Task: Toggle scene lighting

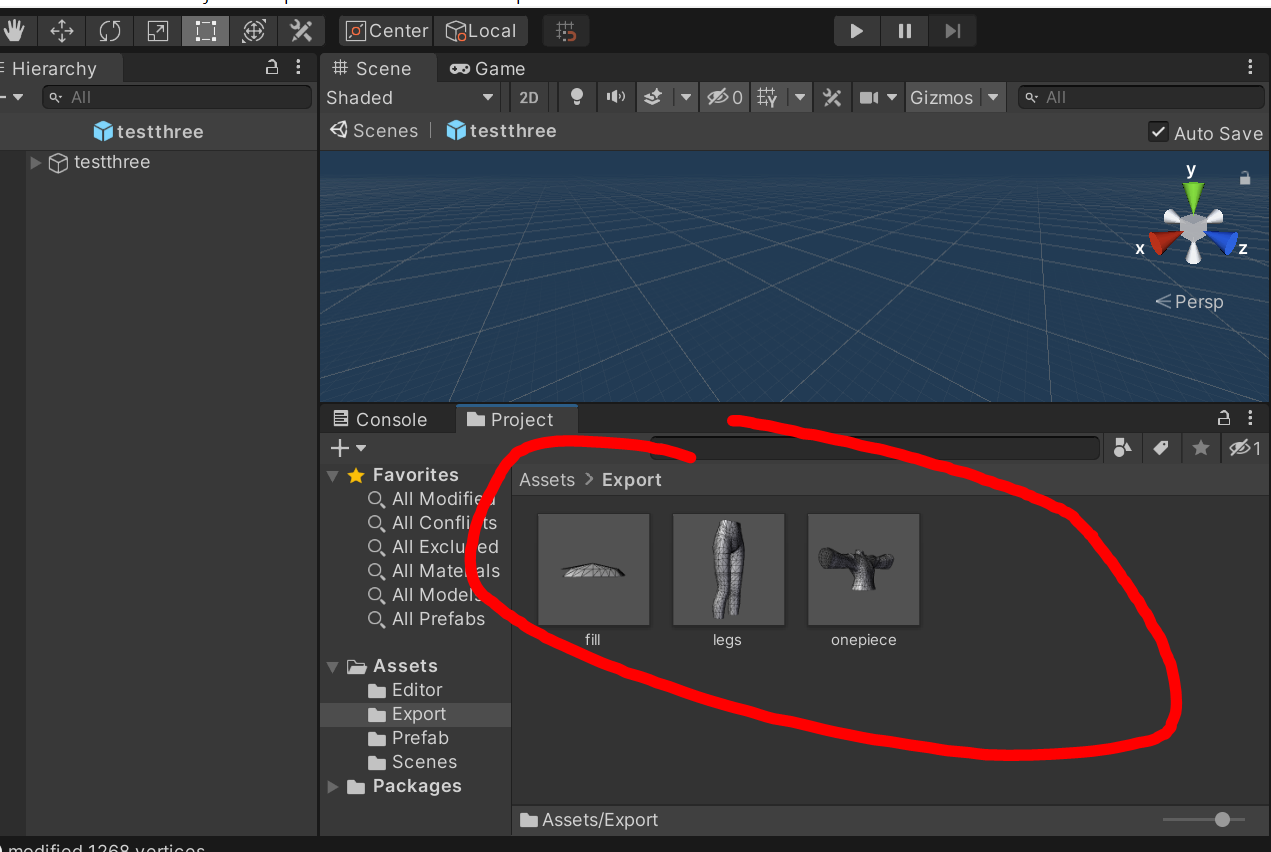Action: [x=577, y=97]
